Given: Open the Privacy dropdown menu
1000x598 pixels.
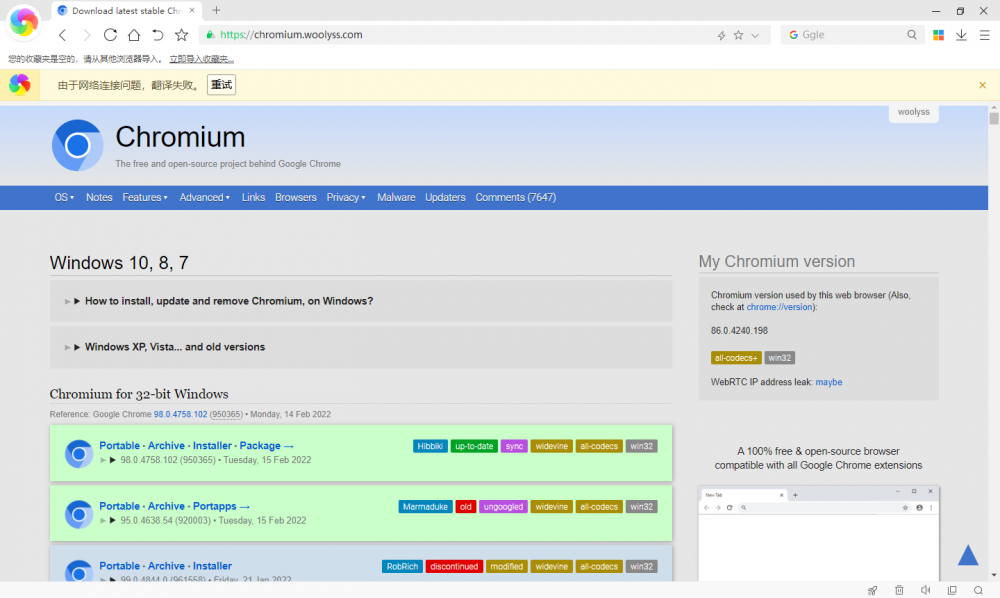Looking at the screenshot, I should tap(346, 198).
